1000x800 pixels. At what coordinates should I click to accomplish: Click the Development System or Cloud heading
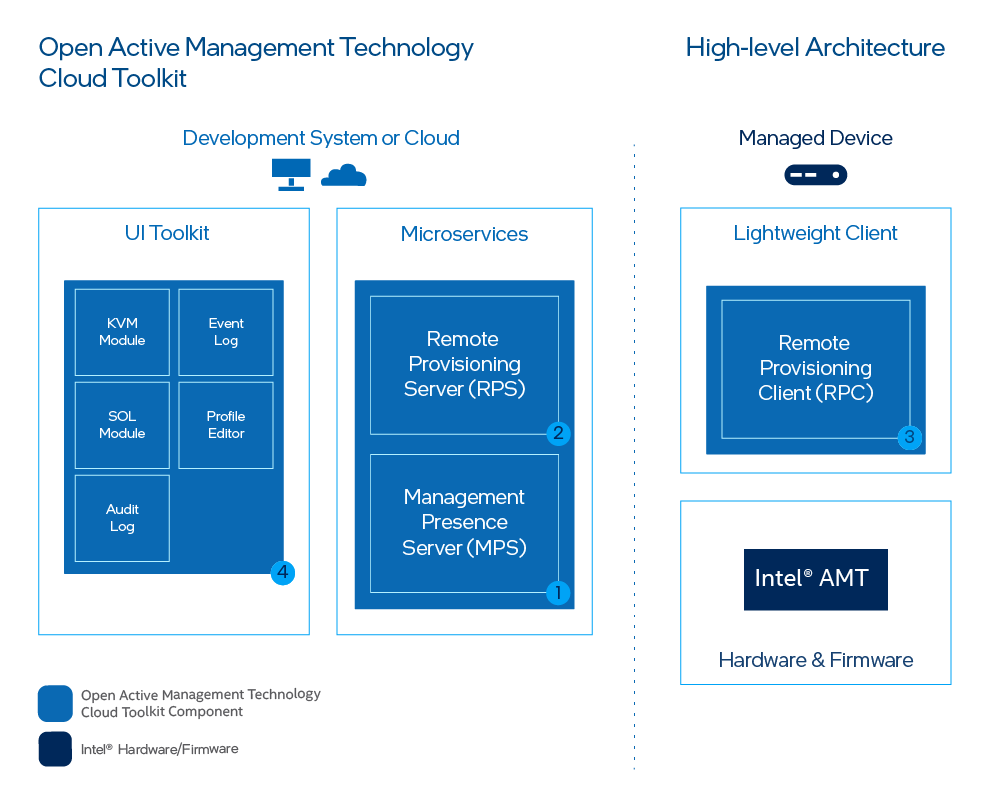[x=321, y=138]
